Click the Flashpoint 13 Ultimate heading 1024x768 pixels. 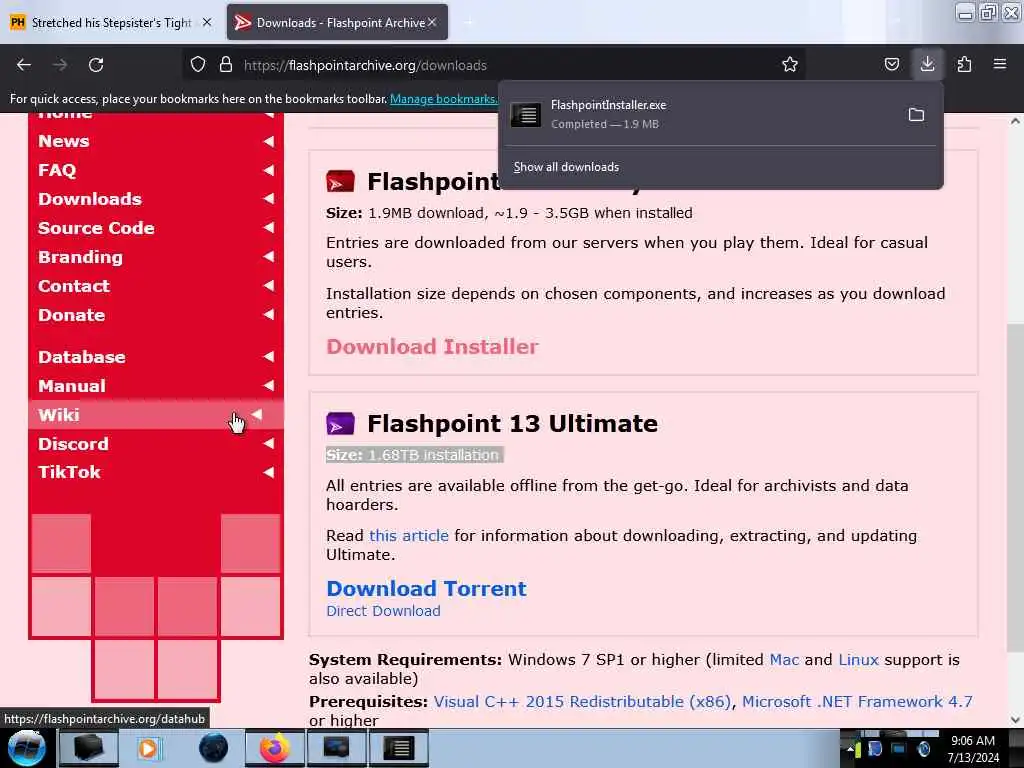pos(512,423)
